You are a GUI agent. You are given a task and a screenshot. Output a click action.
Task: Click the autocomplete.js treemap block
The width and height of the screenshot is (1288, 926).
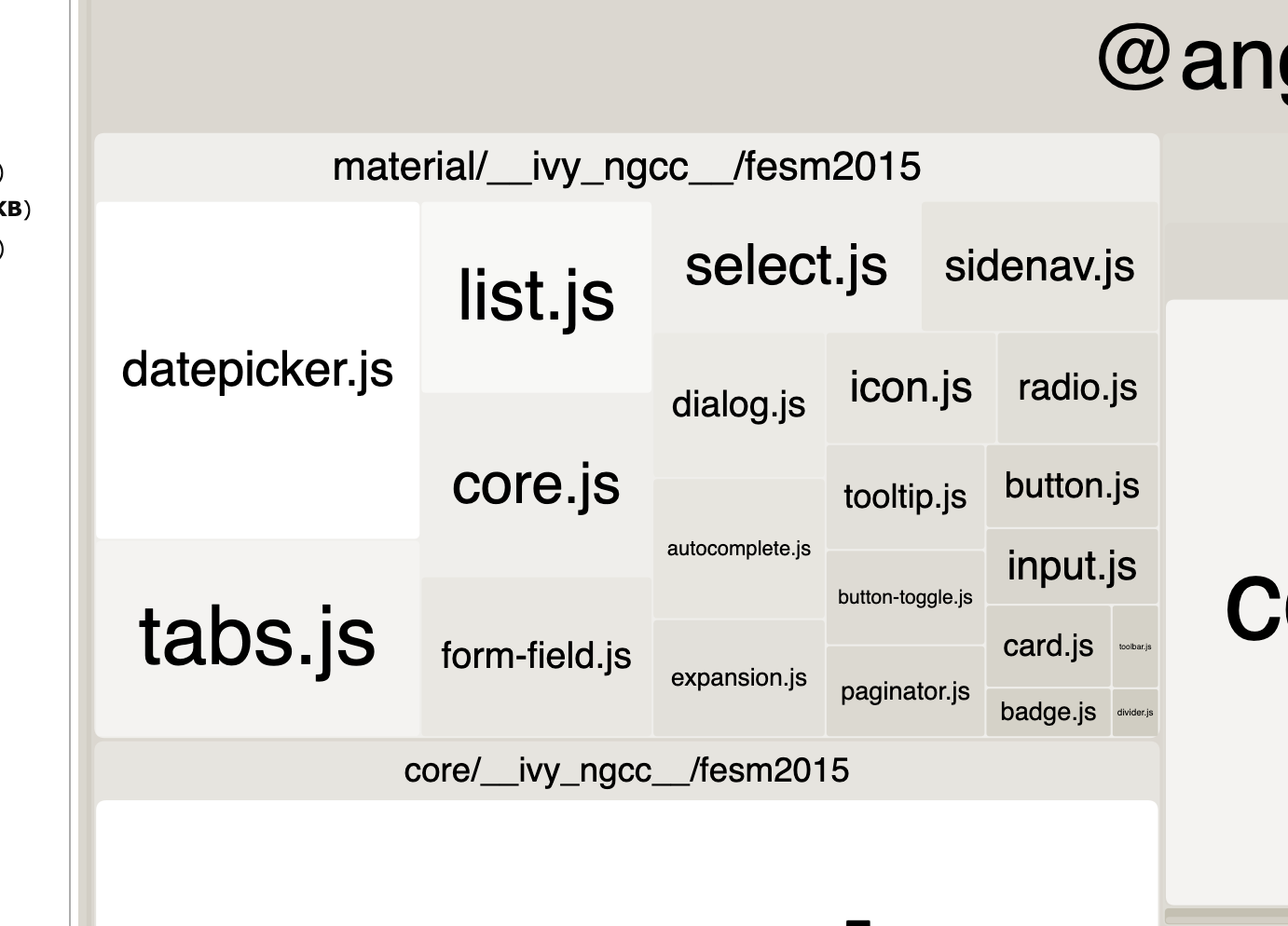(x=738, y=549)
